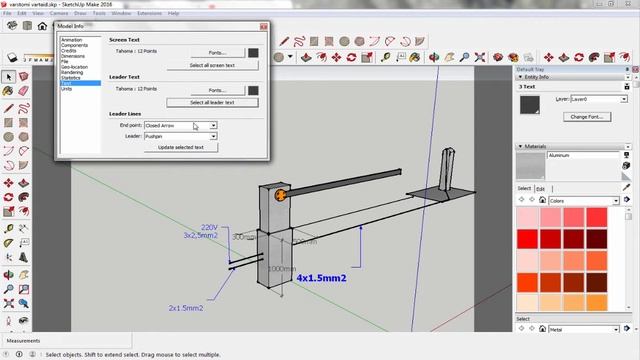Select the Protractor tool in left palette

(x=9, y=243)
